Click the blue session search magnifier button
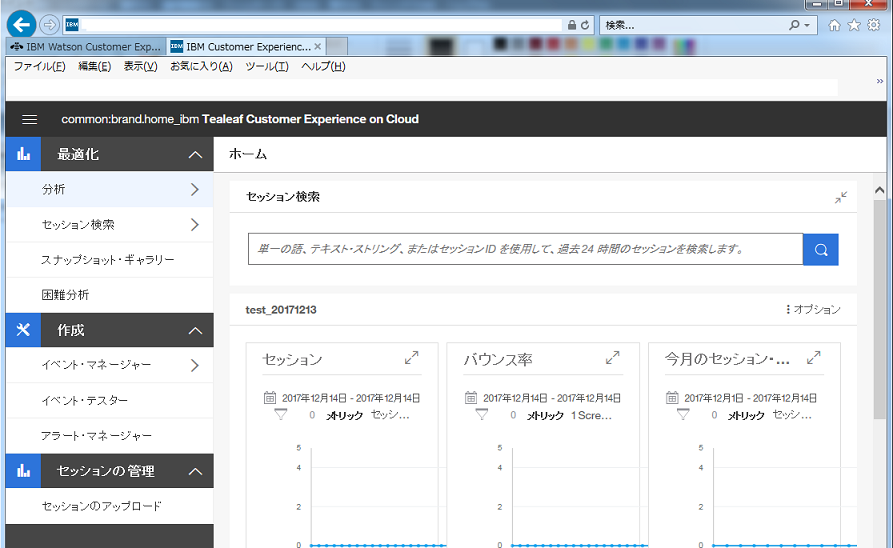This screenshot has height=548, width=893. (821, 250)
